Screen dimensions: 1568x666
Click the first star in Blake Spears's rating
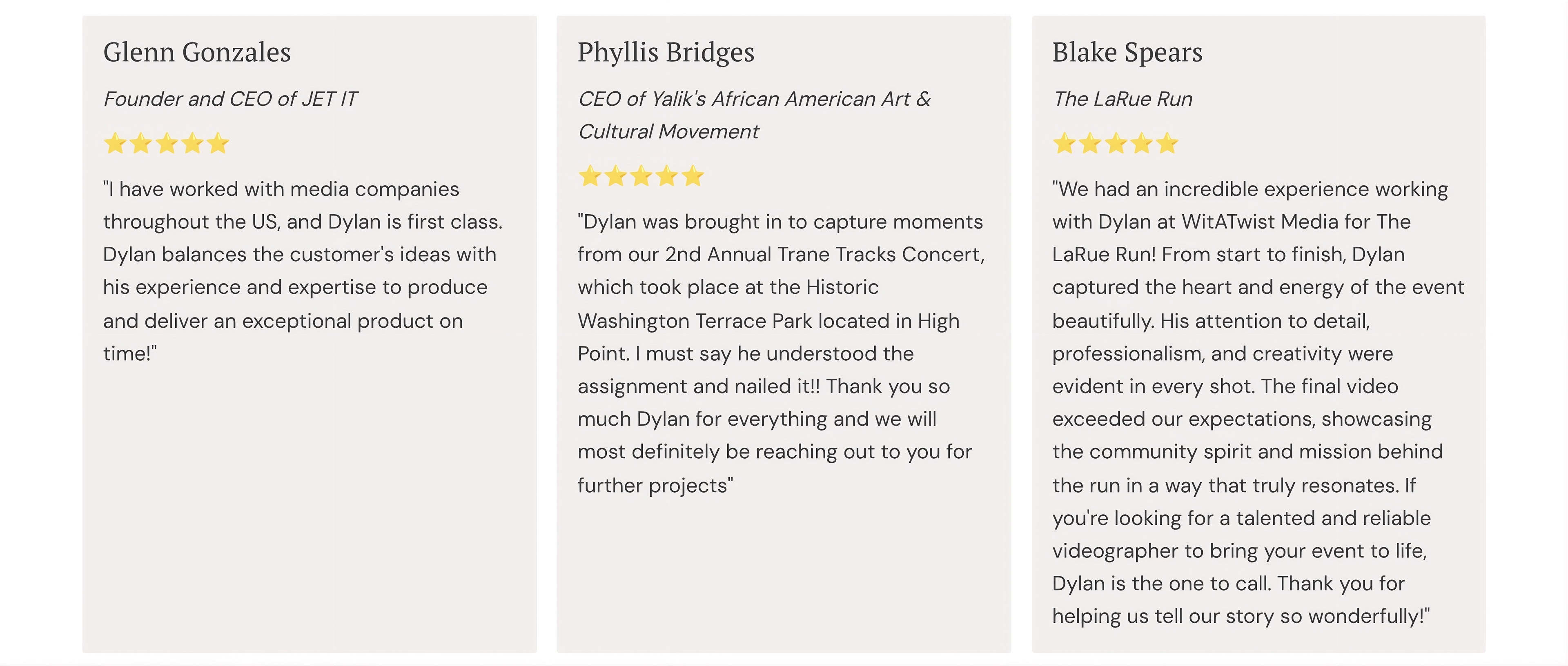(1065, 144)
